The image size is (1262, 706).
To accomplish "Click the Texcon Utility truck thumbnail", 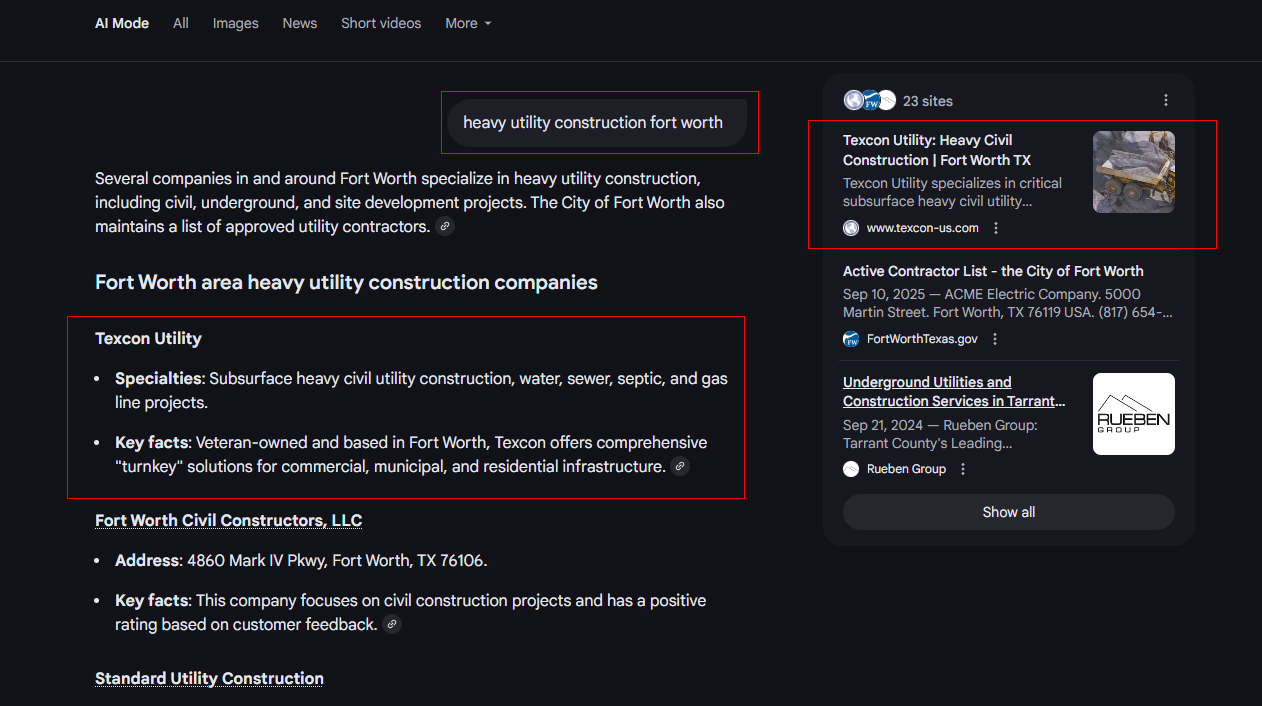I will pos(1133,172).
